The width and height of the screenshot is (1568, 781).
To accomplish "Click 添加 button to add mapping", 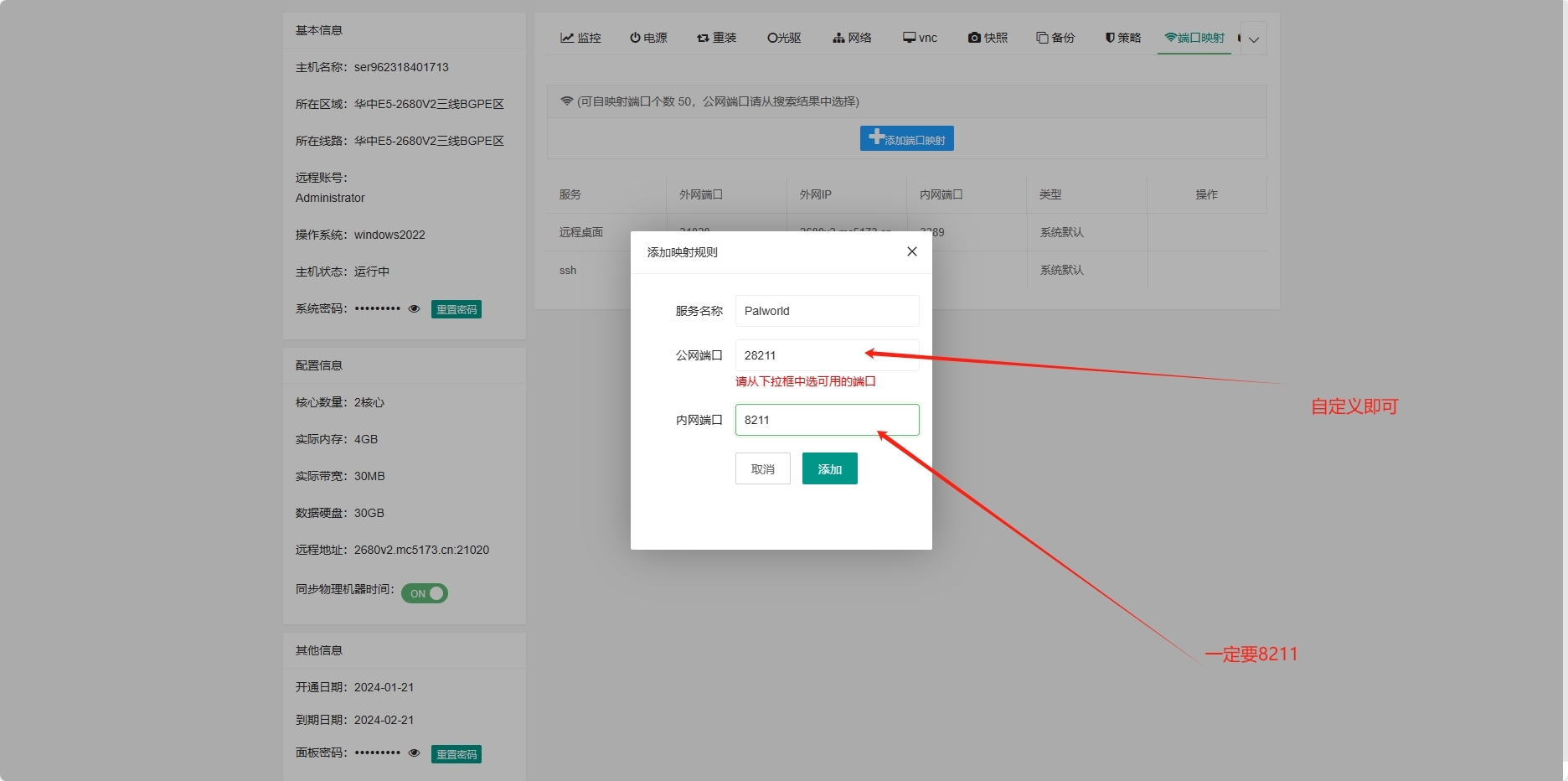I will (x=829, y=469).
